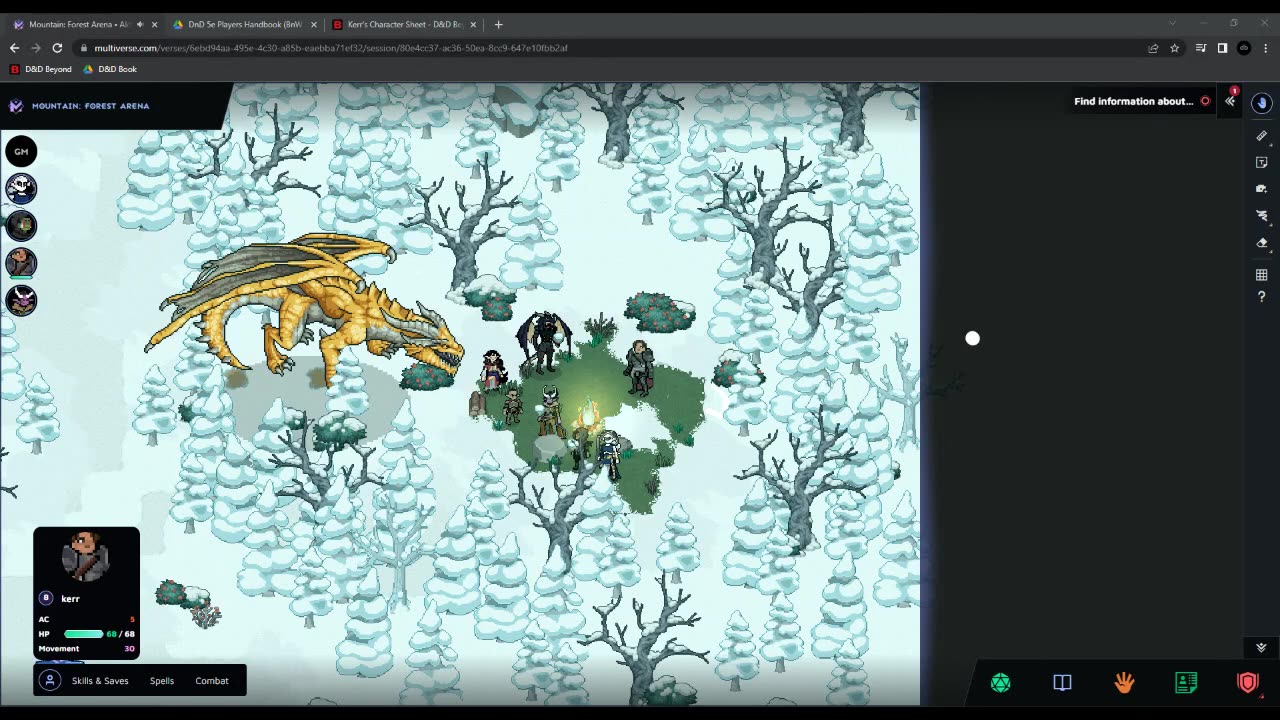Bookmark this page with star icon
The width and height of the screenshot is (1280, 720).
(x=1175, y=48)
